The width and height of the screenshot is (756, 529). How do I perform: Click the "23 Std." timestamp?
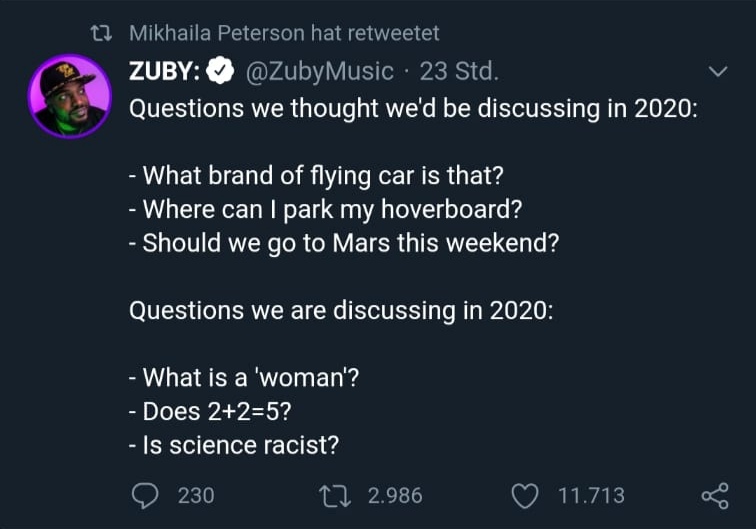click(458, 72)
